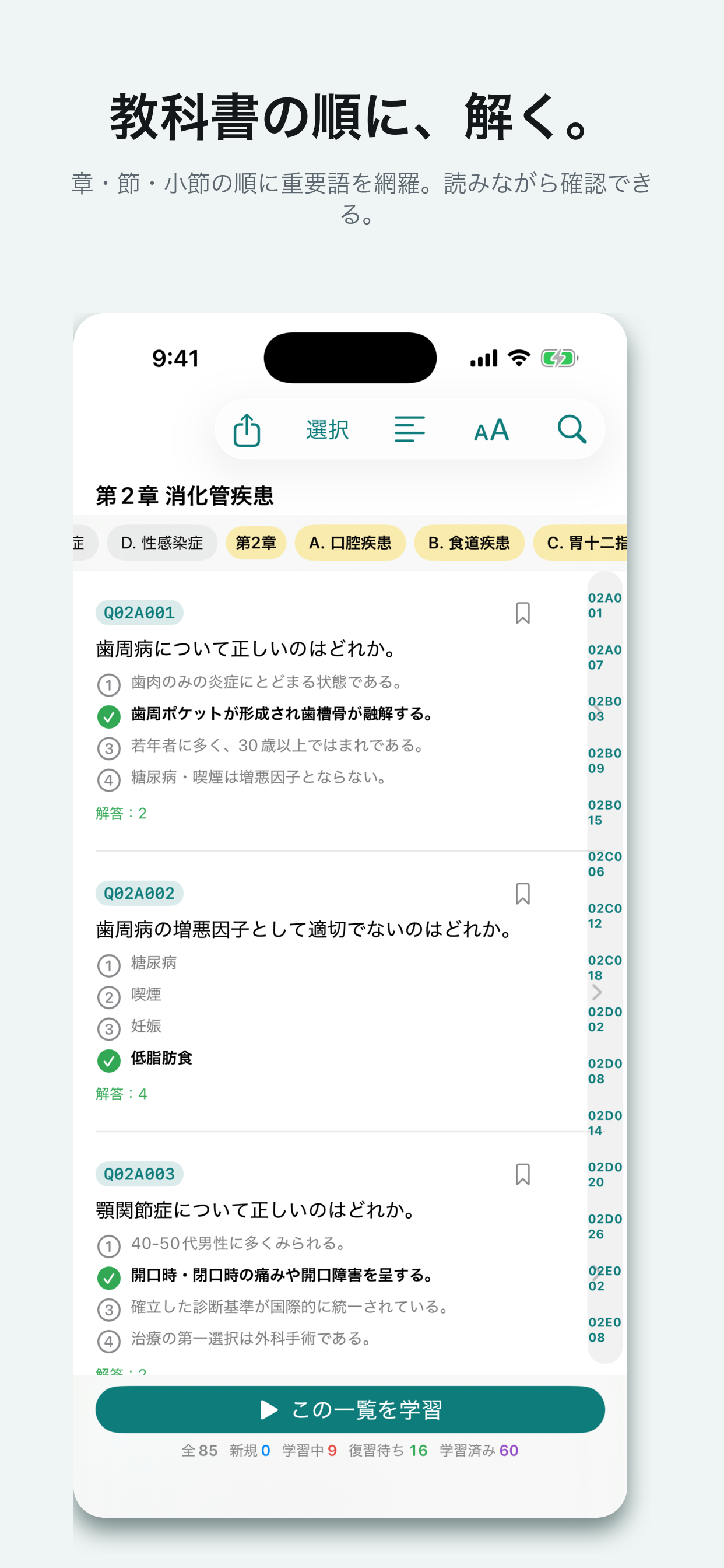Open the list outline menu icon
The height and width of the screenshot is (1568, 724).
(x=409, y=430)
